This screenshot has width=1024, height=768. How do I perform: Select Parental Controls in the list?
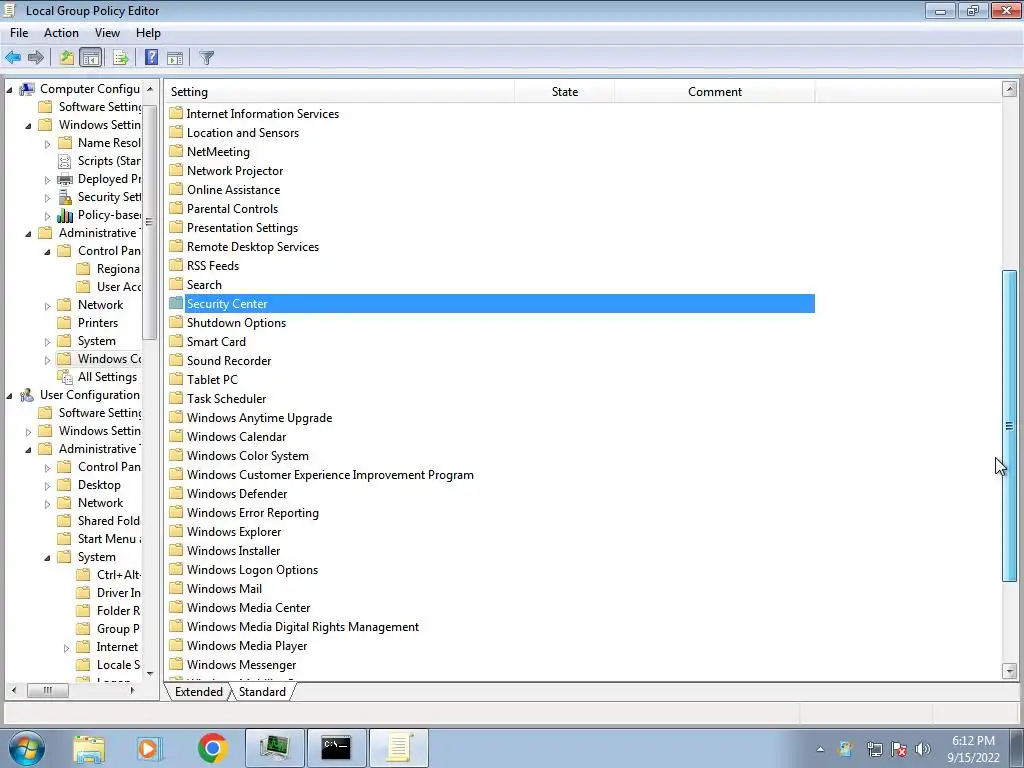(232, 208)
